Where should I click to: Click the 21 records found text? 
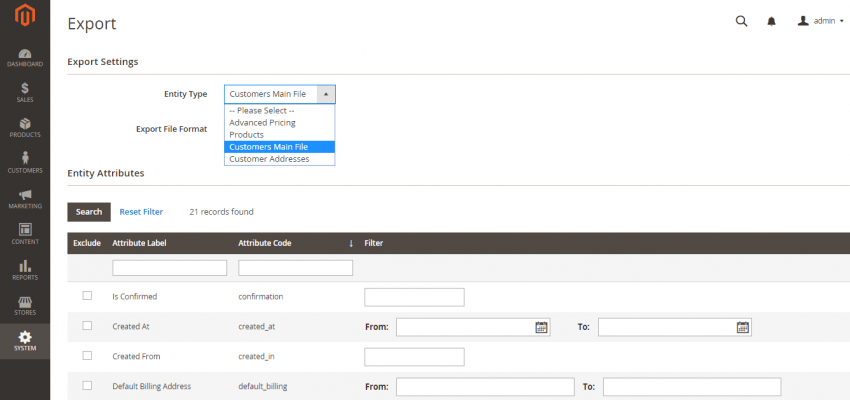221,212
